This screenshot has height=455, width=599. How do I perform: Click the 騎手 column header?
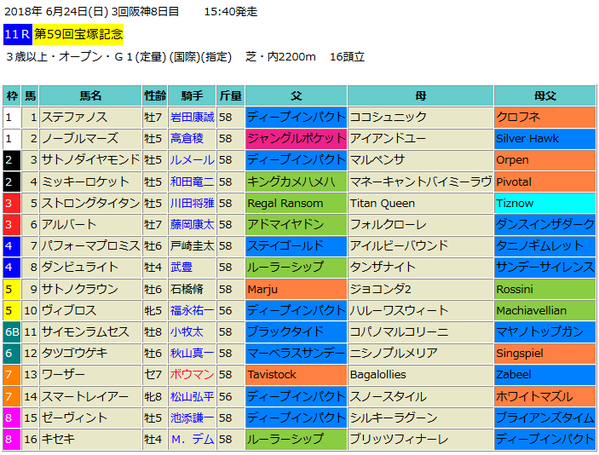tap(192, 96)
